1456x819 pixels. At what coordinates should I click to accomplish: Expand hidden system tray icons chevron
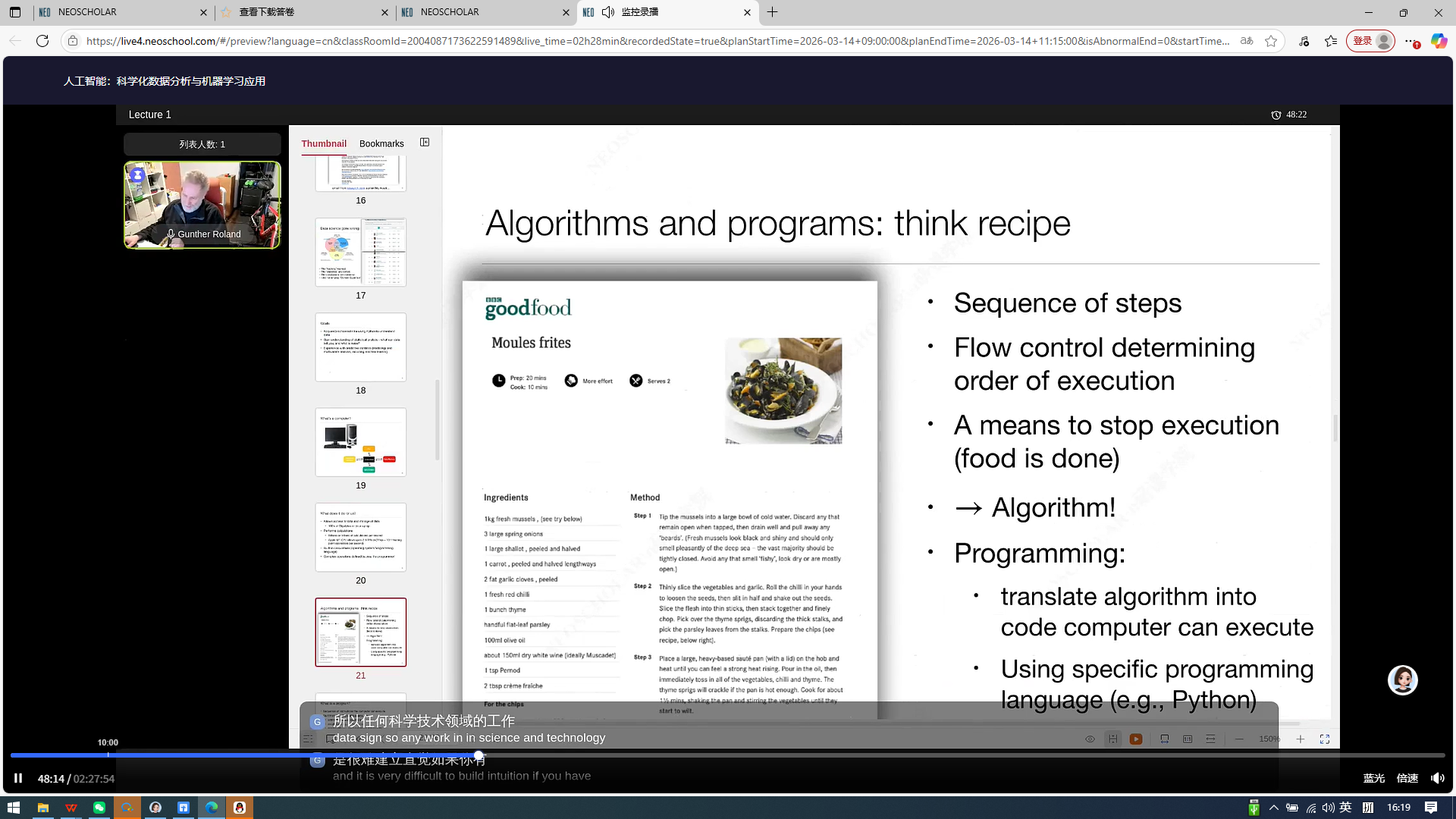[1273, 808]
